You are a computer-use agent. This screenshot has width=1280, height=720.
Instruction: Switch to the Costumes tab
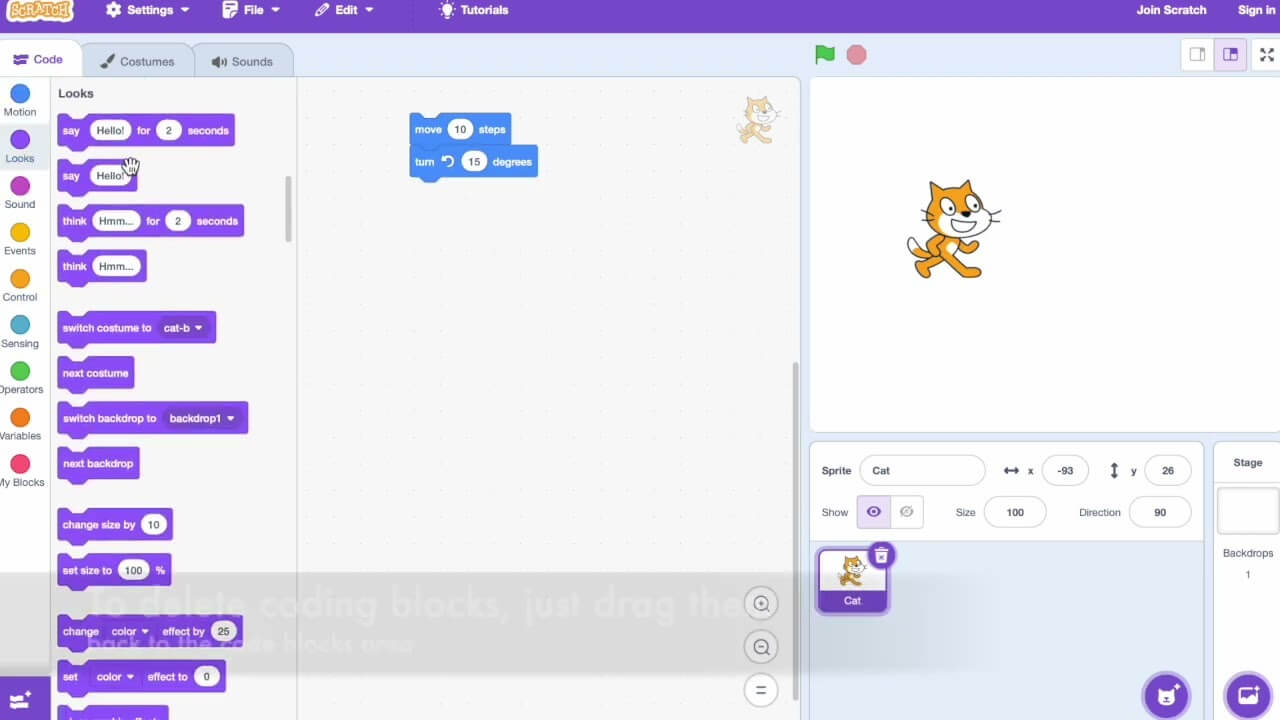point(137,61)
